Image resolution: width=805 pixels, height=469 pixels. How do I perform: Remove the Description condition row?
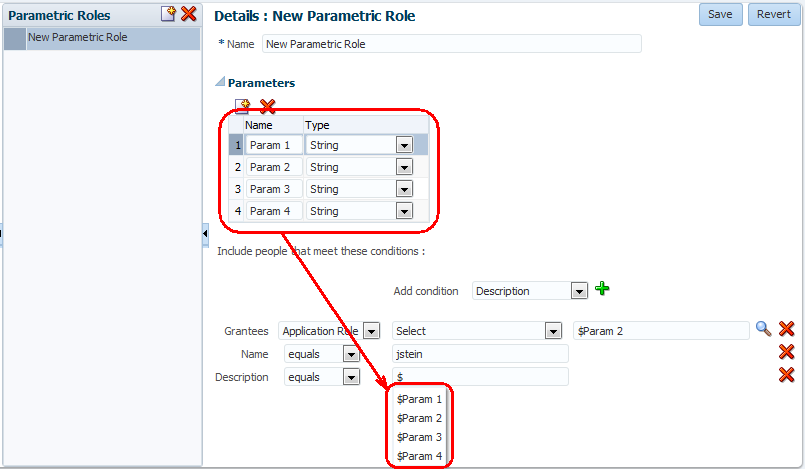tap(787, 375)
